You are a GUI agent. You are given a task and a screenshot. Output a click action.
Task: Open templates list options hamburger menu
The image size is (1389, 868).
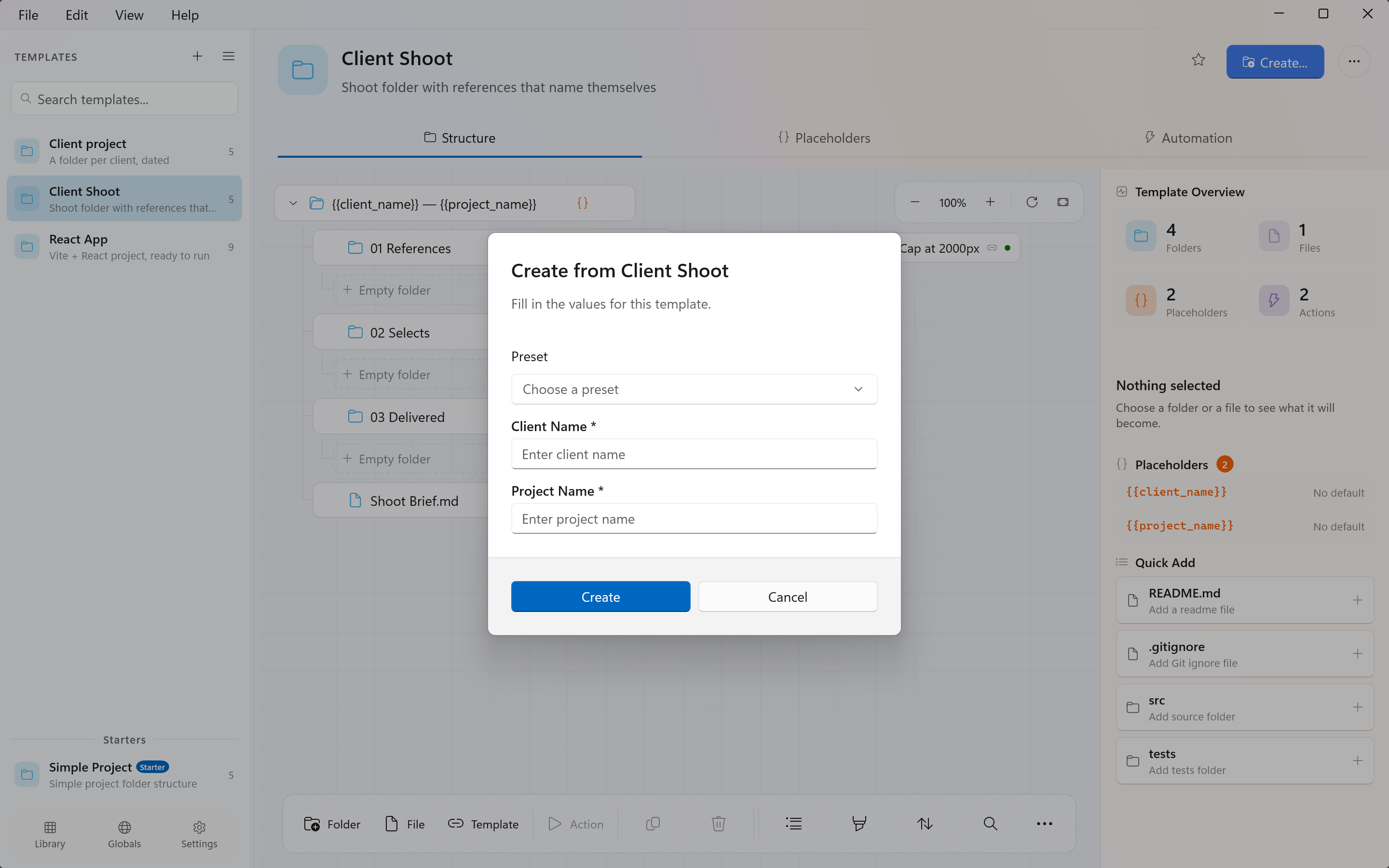tap(229, 56)
